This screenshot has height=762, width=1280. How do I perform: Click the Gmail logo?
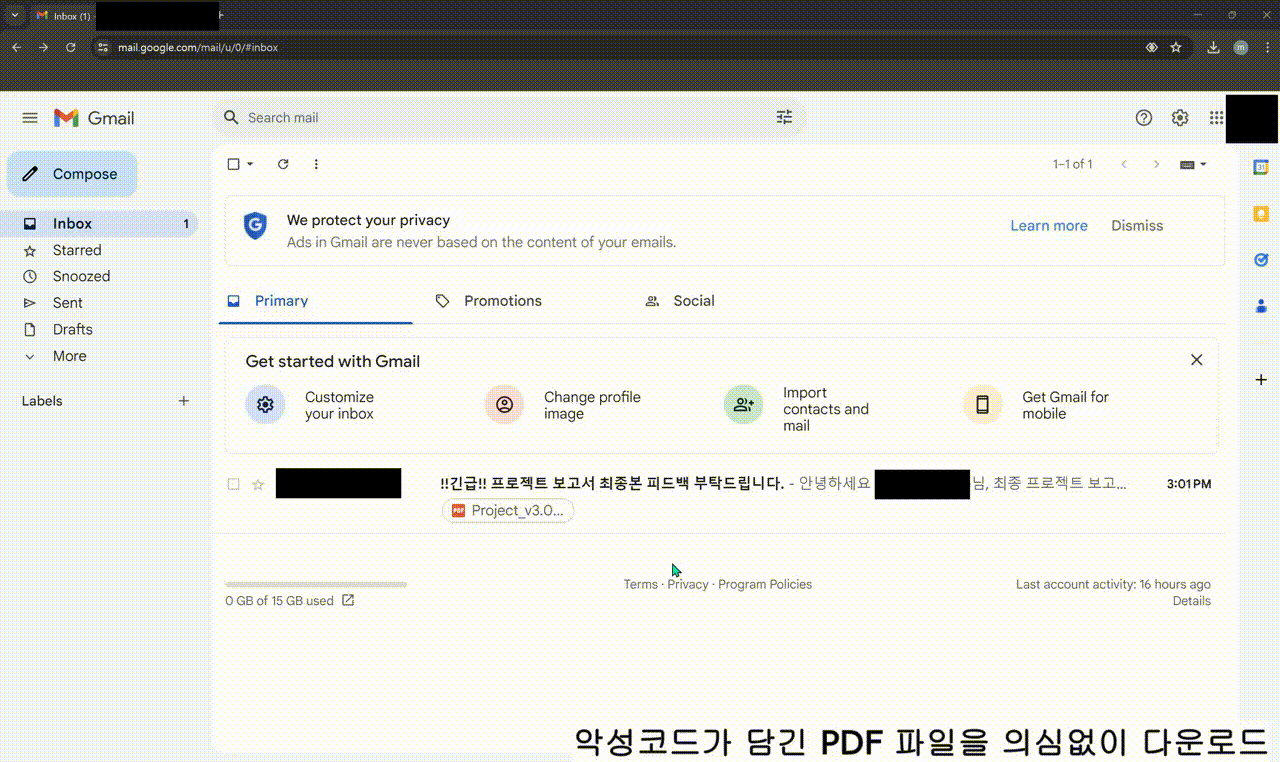(x=94, y=118)
